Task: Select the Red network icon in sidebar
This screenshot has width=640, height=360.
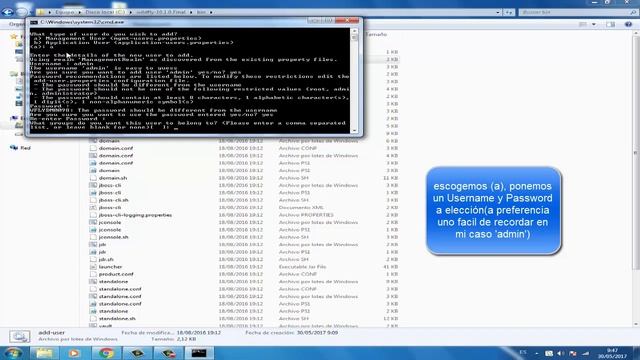Action: (14, 148)
